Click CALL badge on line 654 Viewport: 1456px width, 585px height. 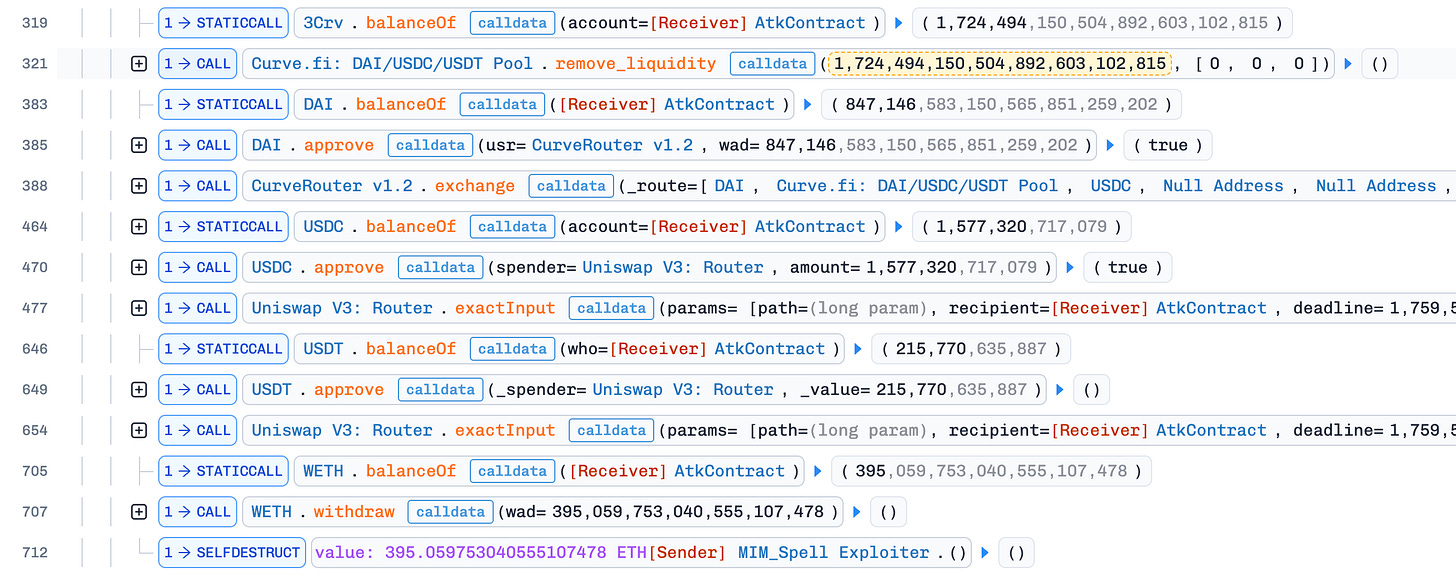[197, 430]
